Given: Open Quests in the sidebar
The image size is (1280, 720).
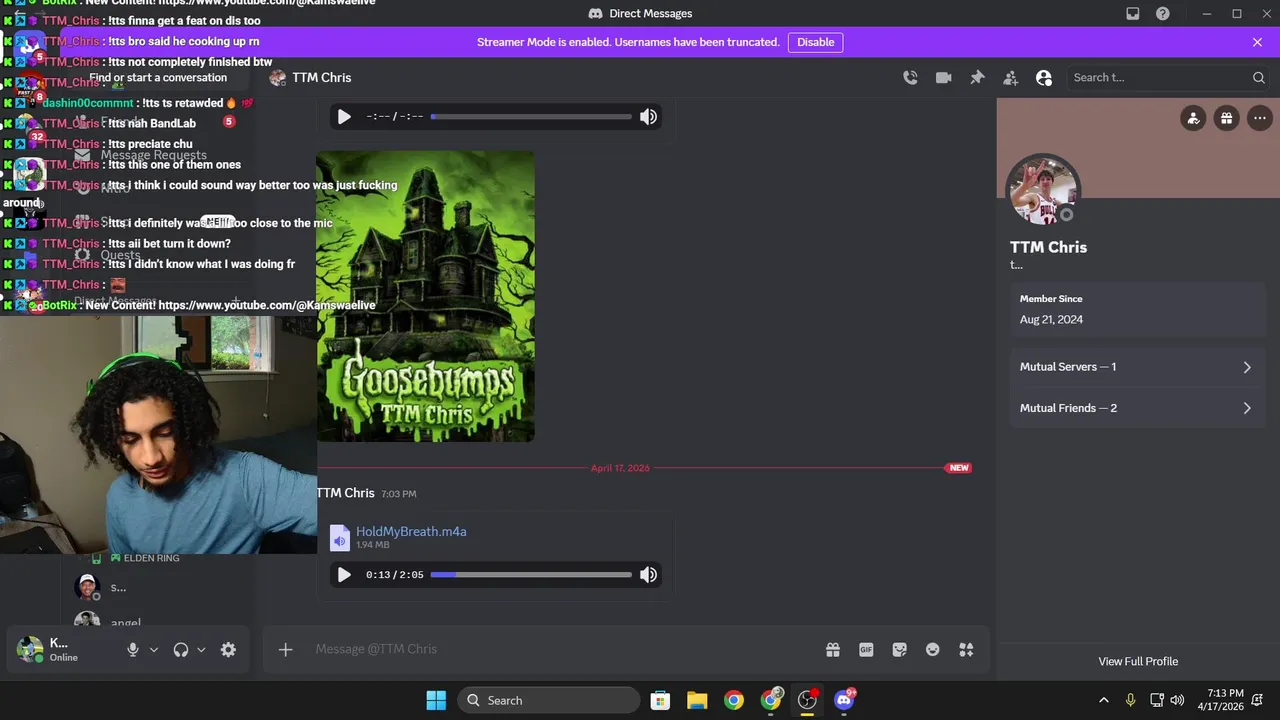Looking at the screenshot, I should pos(120,255).
